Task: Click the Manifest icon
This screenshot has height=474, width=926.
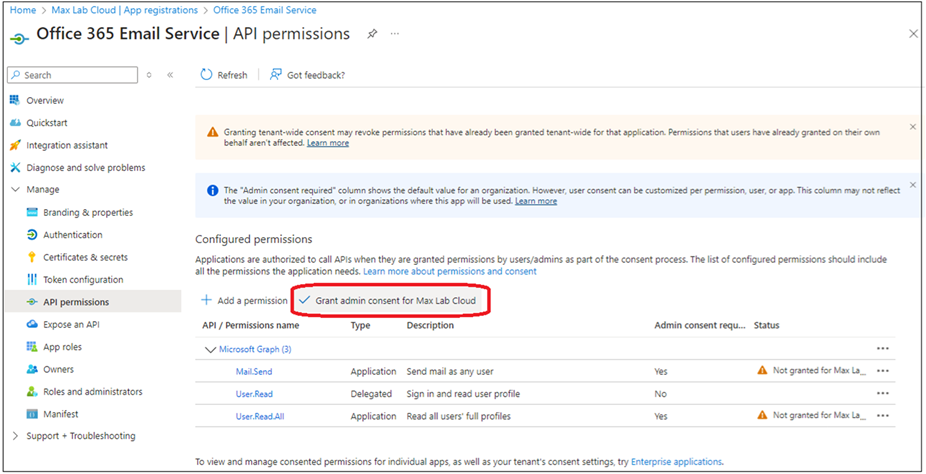Action: (32, 414)
